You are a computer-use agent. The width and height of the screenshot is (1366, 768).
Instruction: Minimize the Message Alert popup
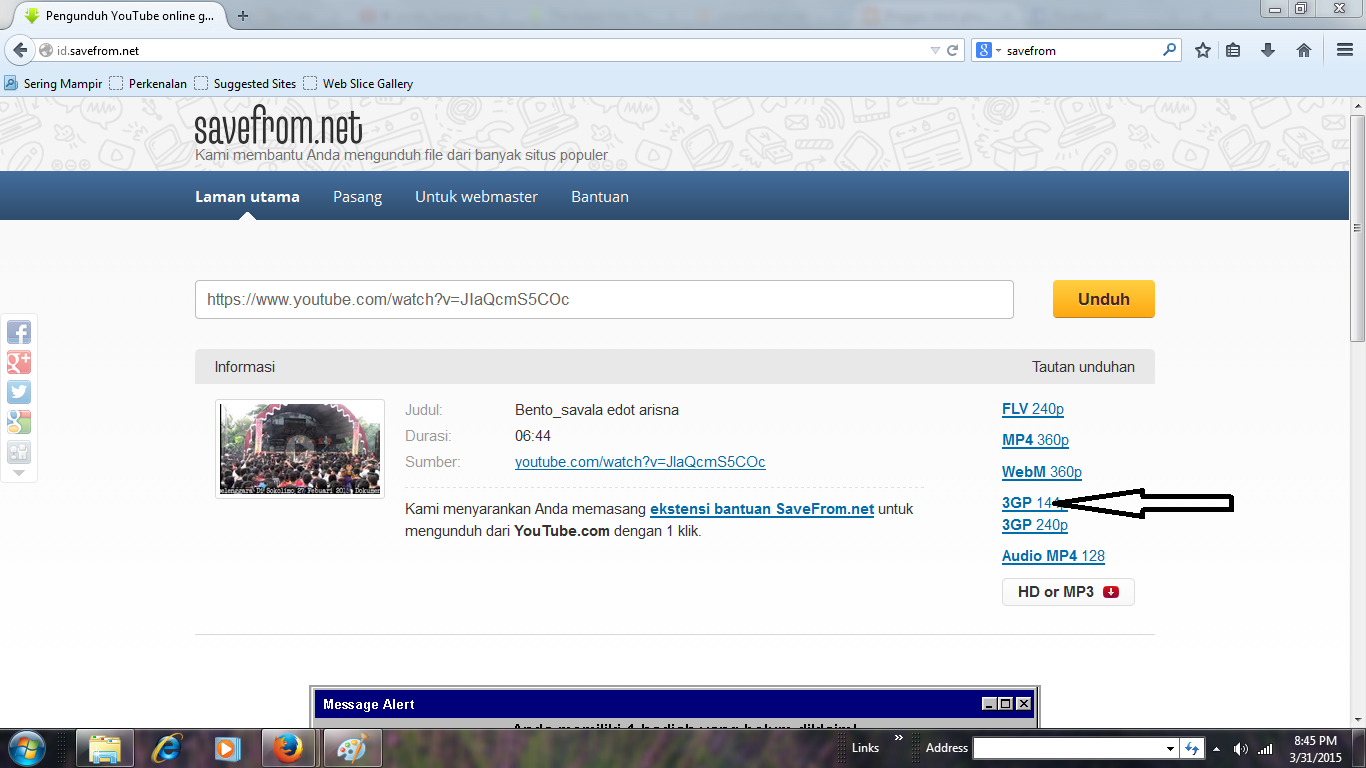point(990,704)
